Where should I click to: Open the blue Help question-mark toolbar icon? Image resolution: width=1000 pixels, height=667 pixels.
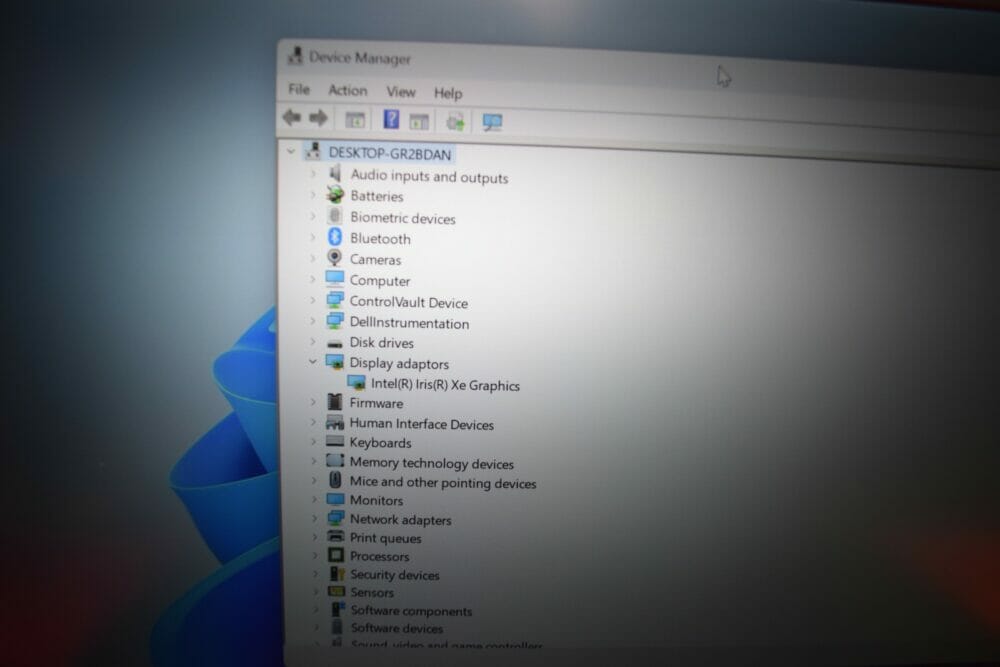pos(391,119)
